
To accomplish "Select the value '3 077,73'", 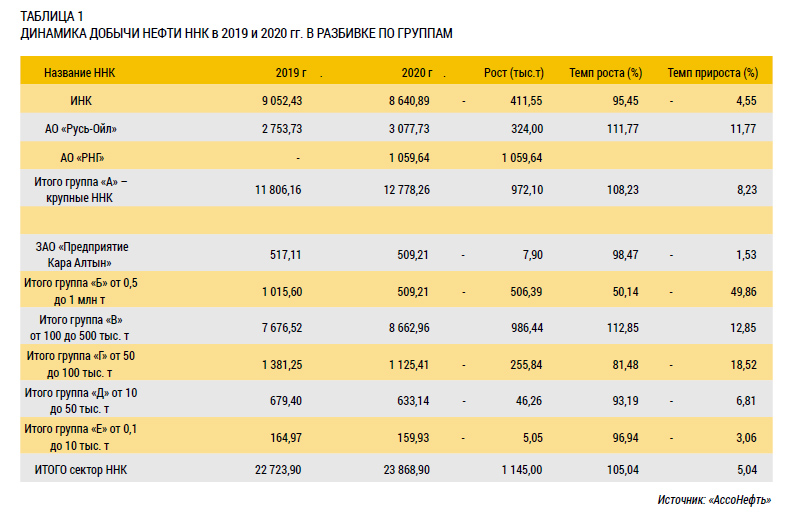I will [409, 129].
